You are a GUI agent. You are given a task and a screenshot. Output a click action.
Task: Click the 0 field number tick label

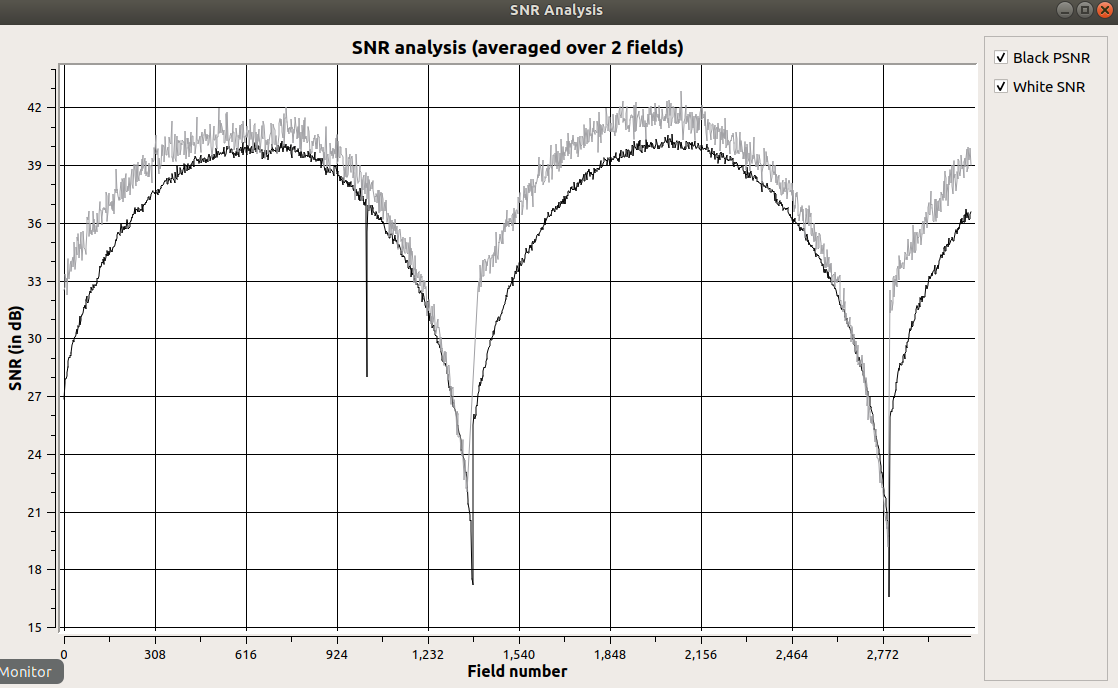[64, 655]
